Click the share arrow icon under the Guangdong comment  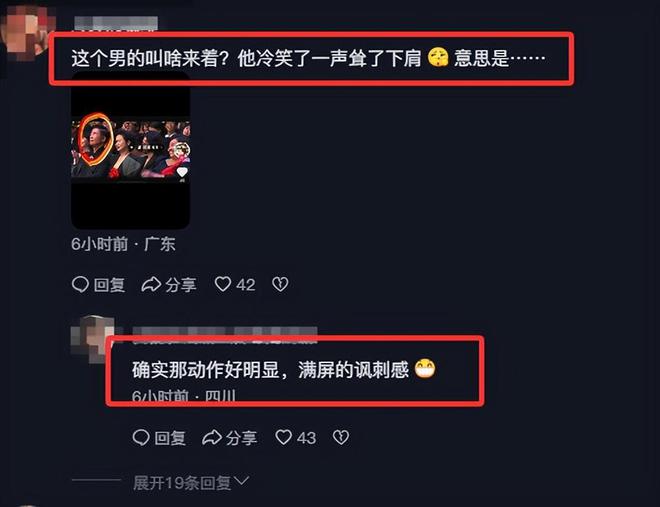pos(151,284)
